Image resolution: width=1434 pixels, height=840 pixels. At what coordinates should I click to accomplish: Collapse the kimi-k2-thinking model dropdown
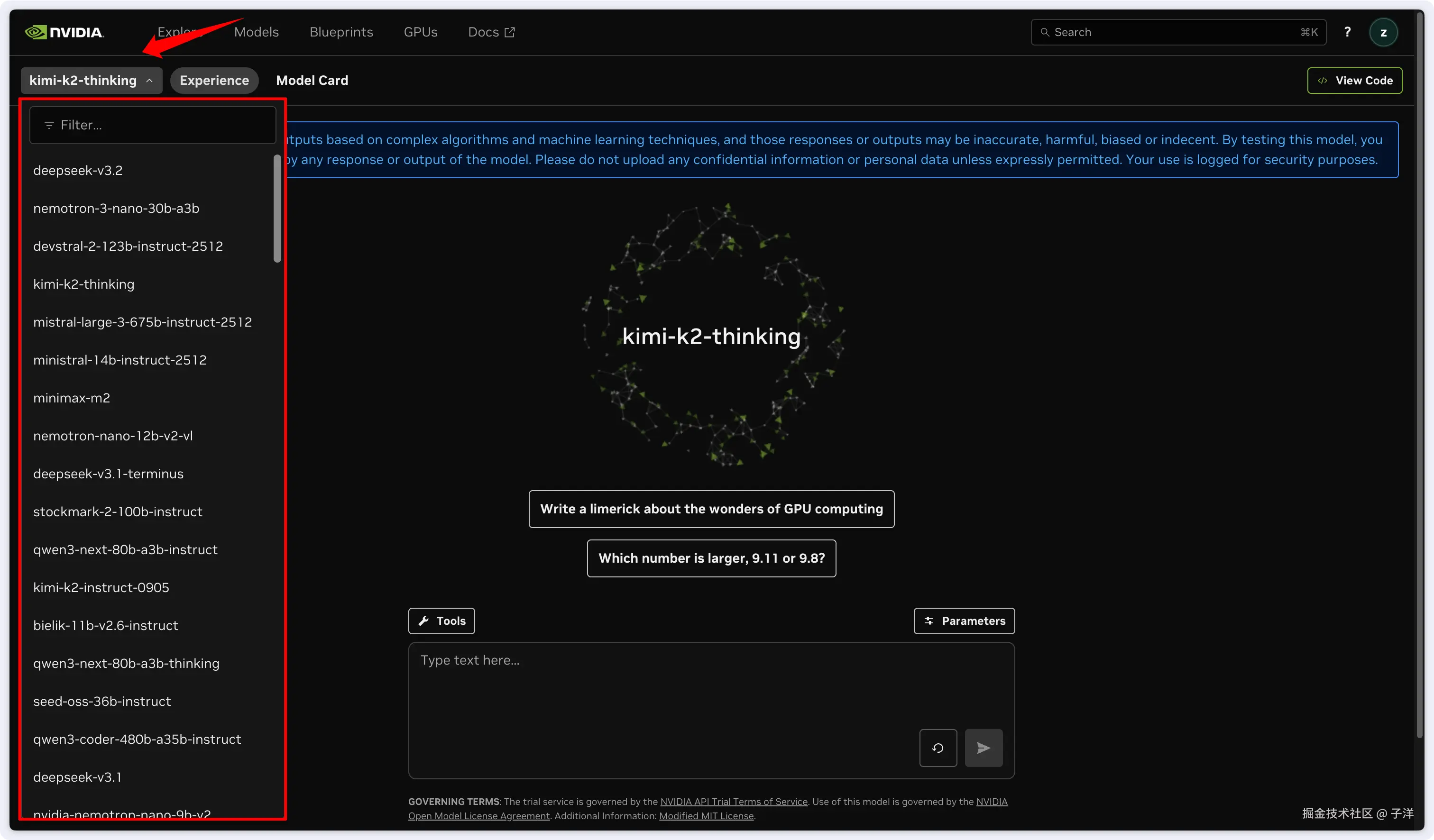tap(92, 80)
